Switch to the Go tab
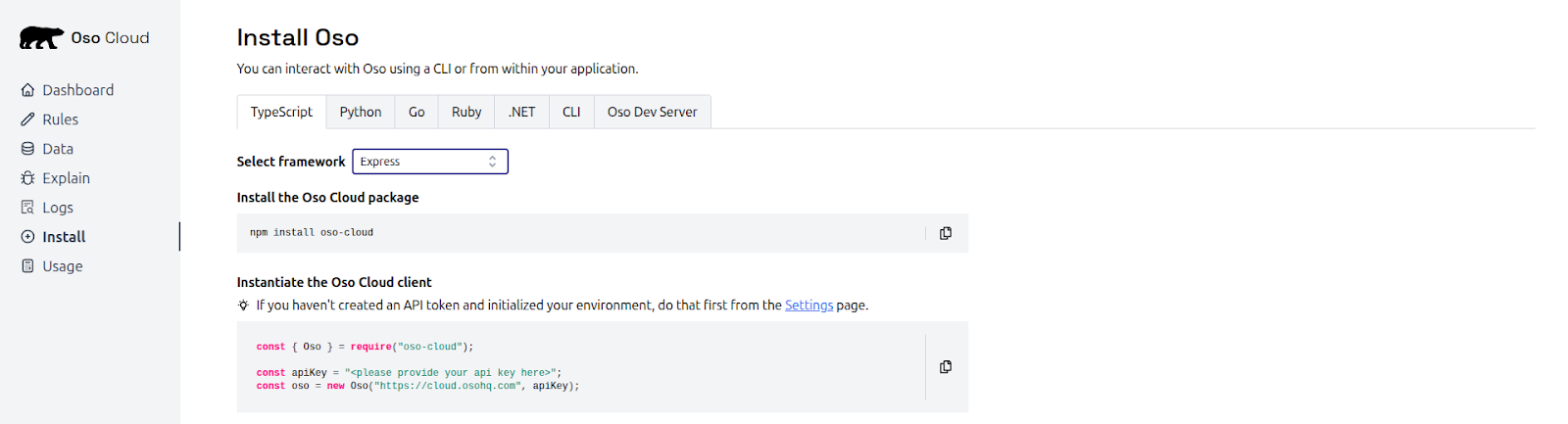Image resolution: width=1568 pixels, height=424 pixels. (416, 112)
